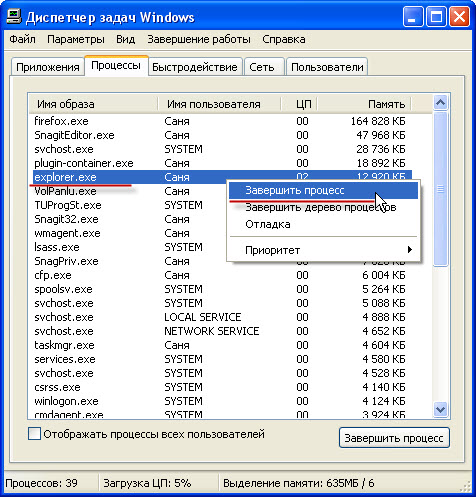Click the scrollbar down arrow
This screenshot has height=497, width=476.
[441, 409]
